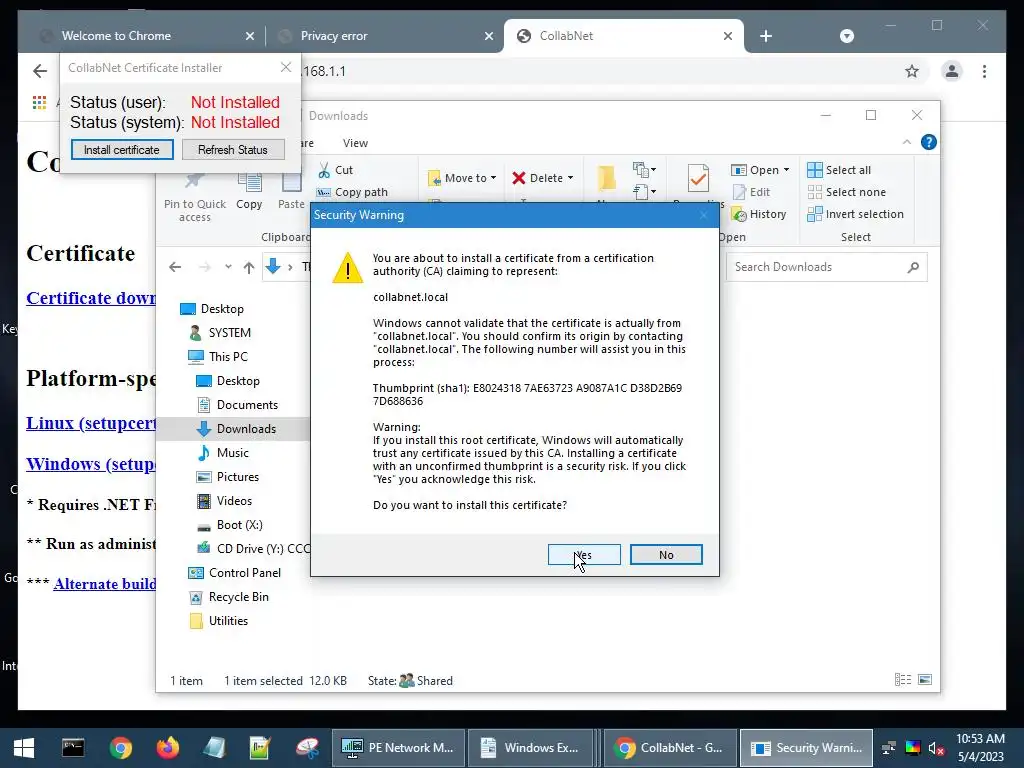Click the Search Downloads field
The height and width of the screenshot is (768, 1024).
826,267
